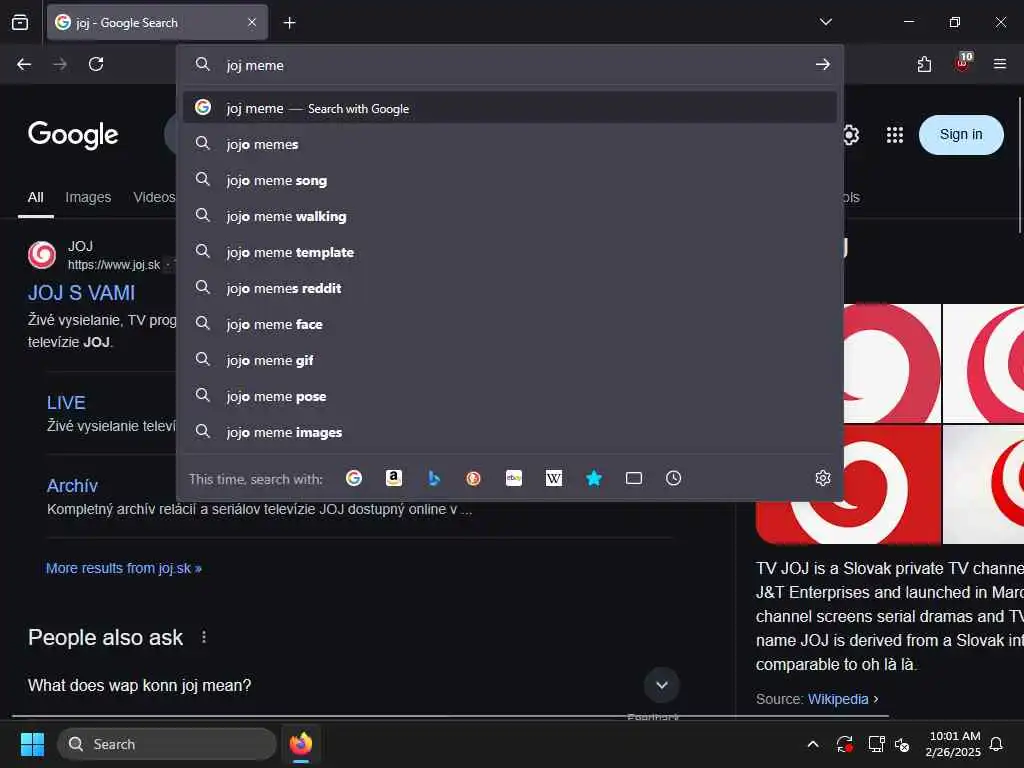Choose the 'jojo memes reddit' suggestion
The width and height of the screenshot is (1024, 768).
click(x=509, y=287)
